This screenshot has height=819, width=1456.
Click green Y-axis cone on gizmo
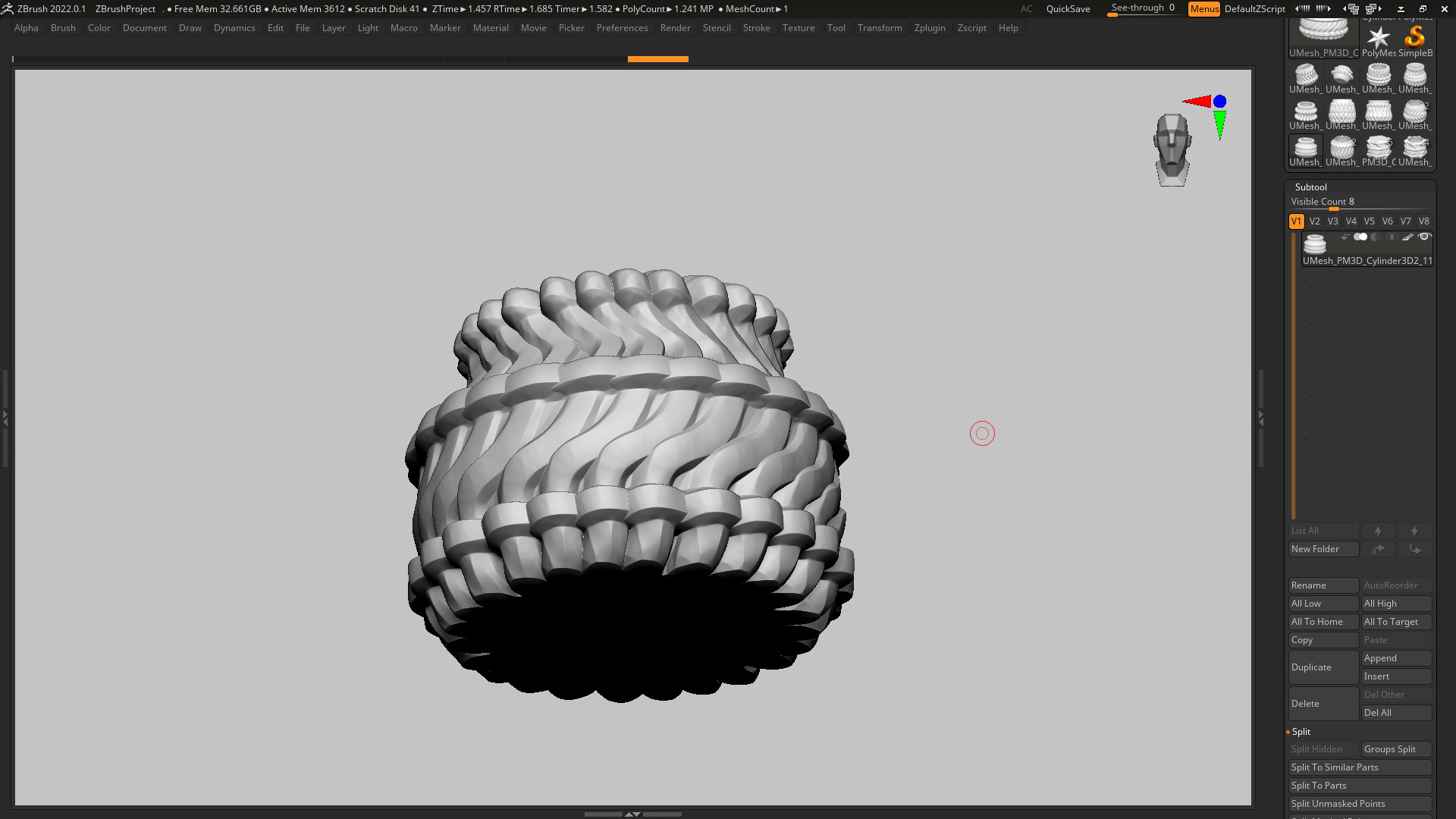(1219, 125)
